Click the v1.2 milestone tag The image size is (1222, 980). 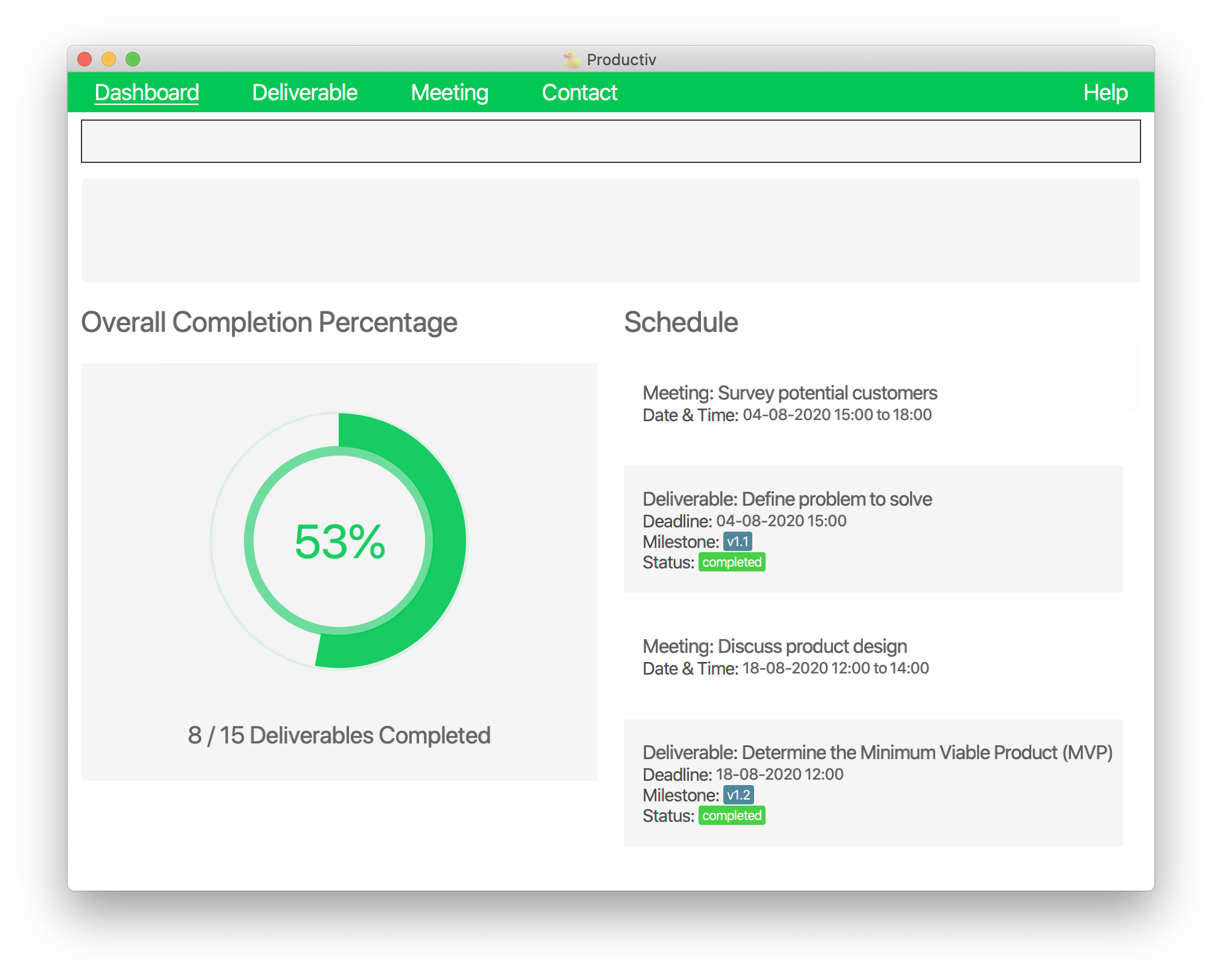tap(738, 795)
